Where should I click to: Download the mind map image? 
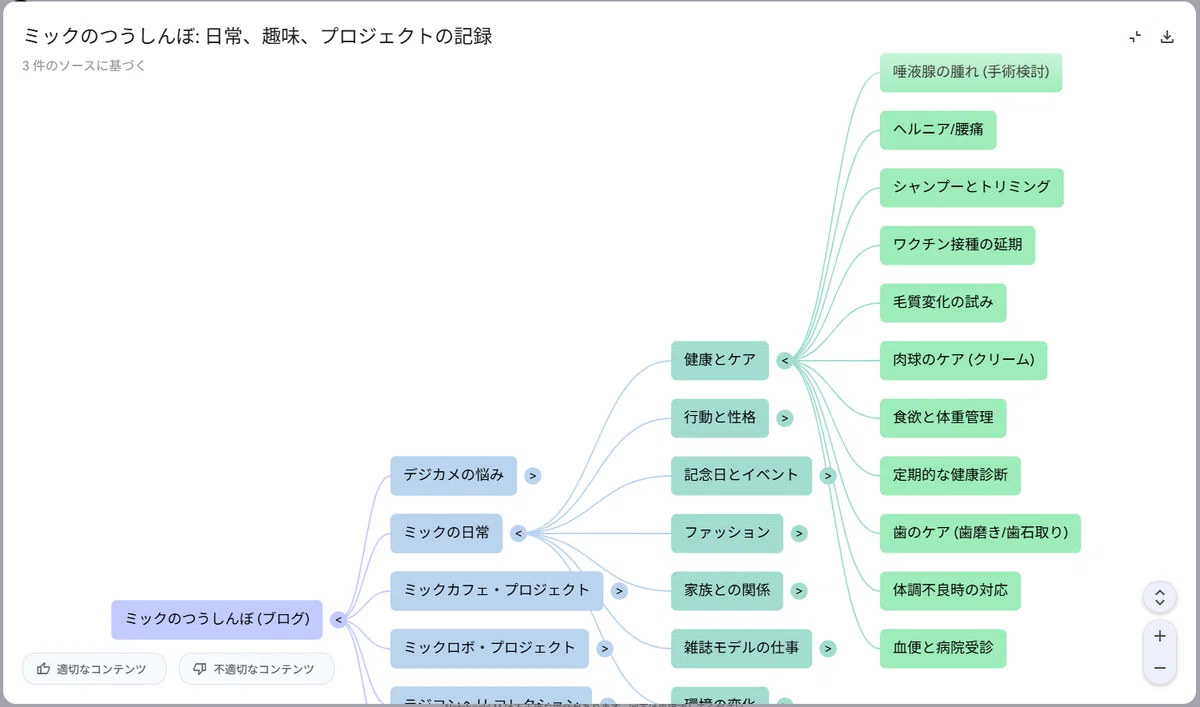1167,37
